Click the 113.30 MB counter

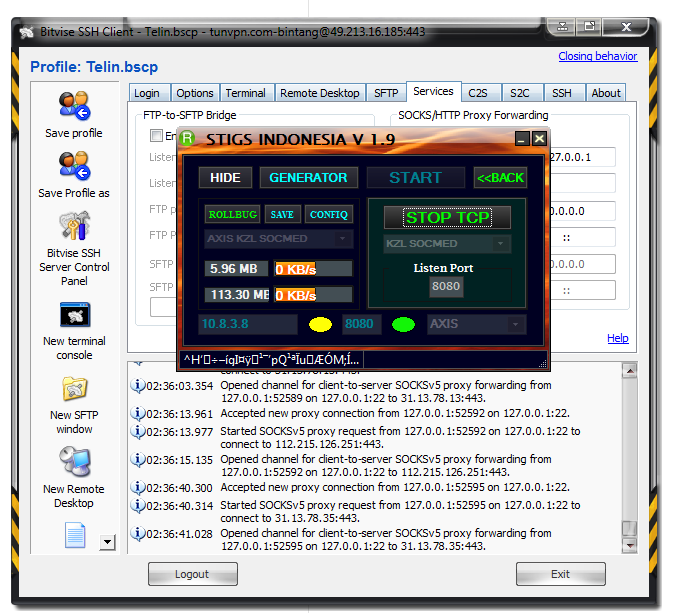(237, 295)
